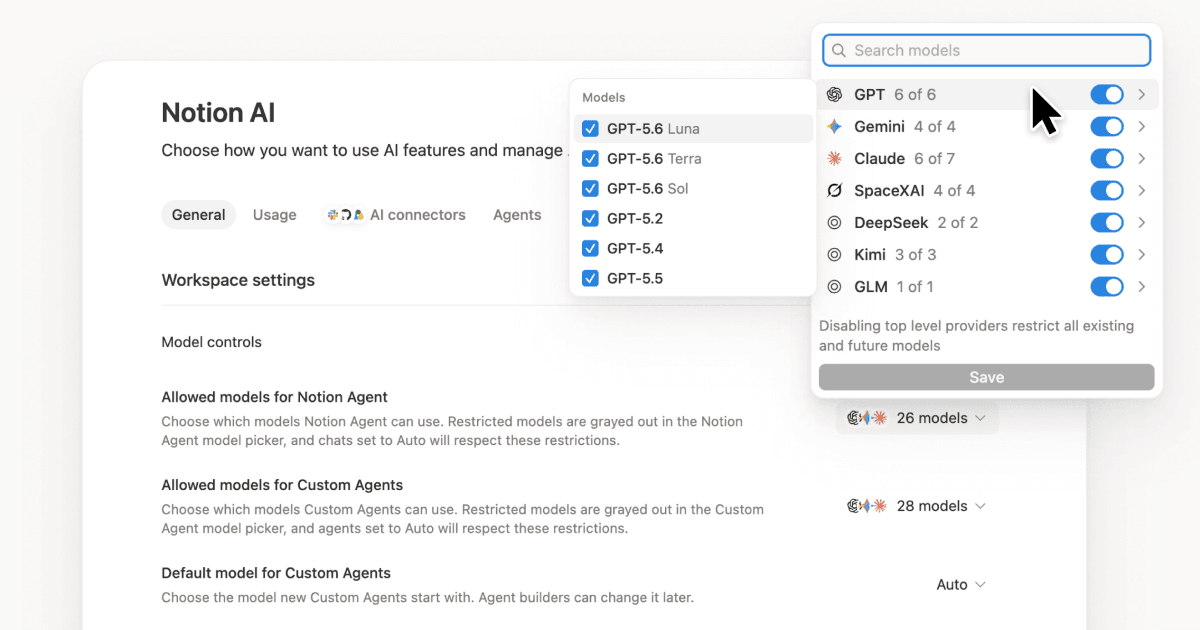Expand Gemini models with its chevron
The height and width of the screenshot is (630, 1200).
click(x=1142, y=127)
